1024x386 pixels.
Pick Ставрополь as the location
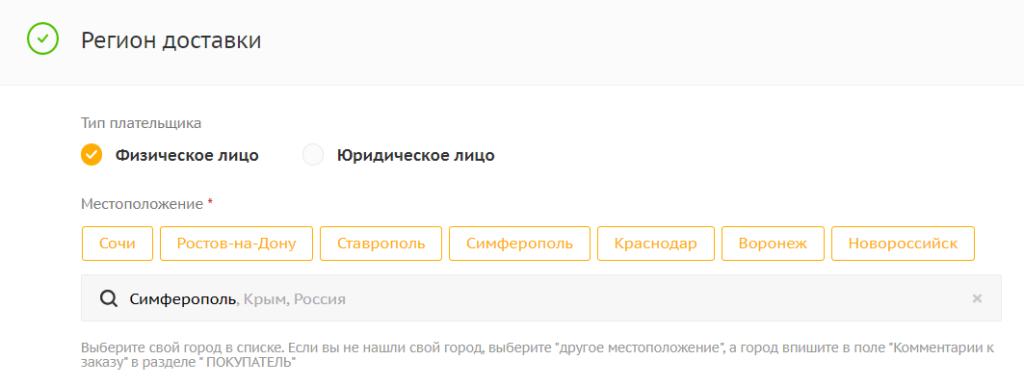click(381, 244)
